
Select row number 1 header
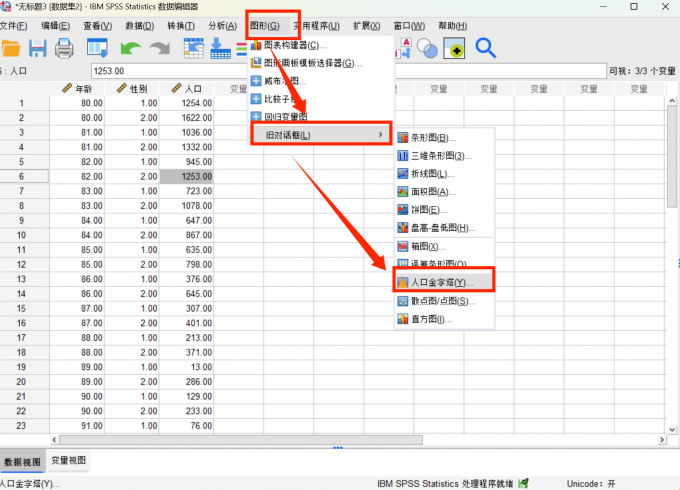click(x=22, y=103)
